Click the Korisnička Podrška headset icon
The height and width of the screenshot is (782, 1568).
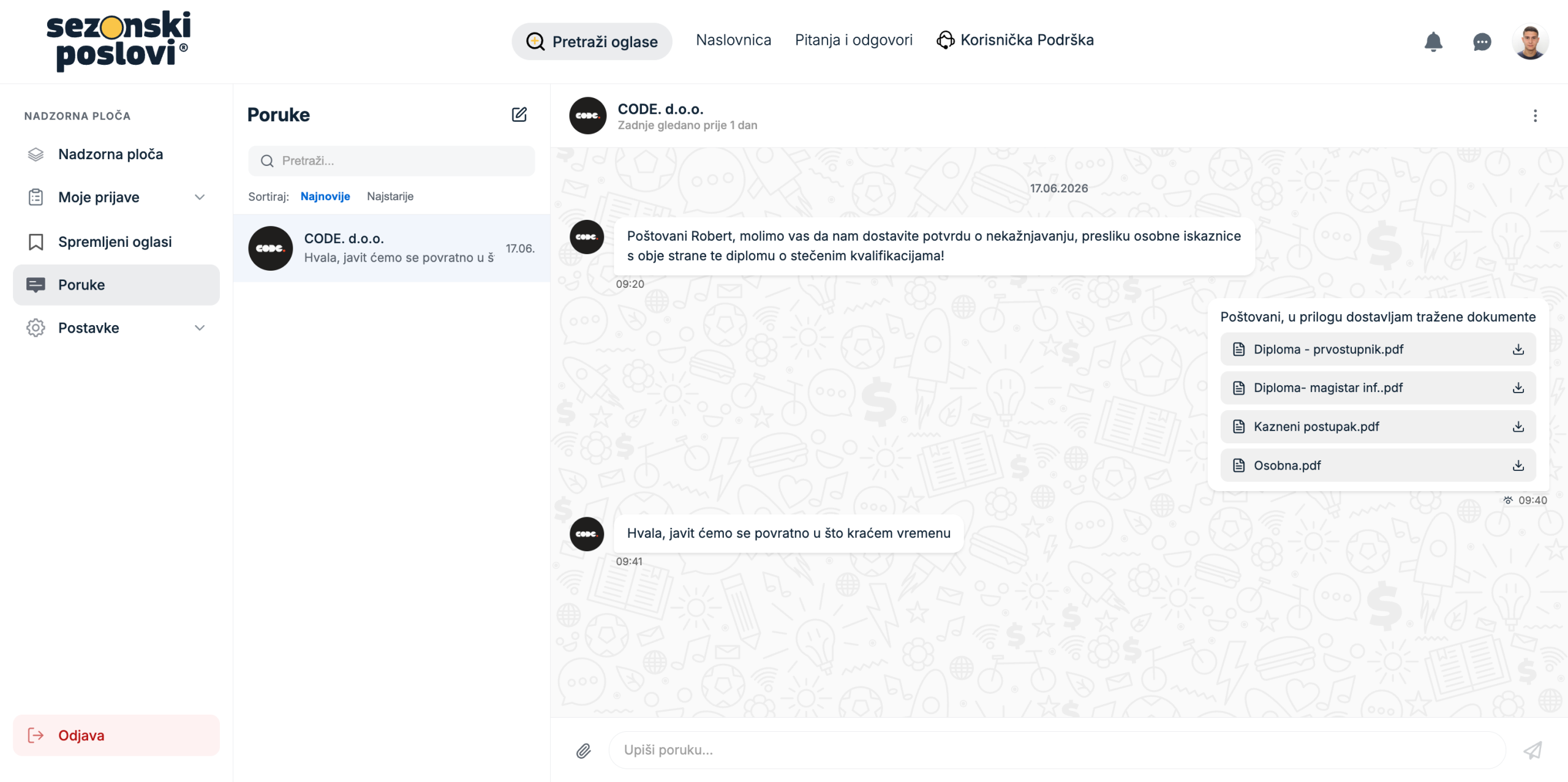pos(945,40)
